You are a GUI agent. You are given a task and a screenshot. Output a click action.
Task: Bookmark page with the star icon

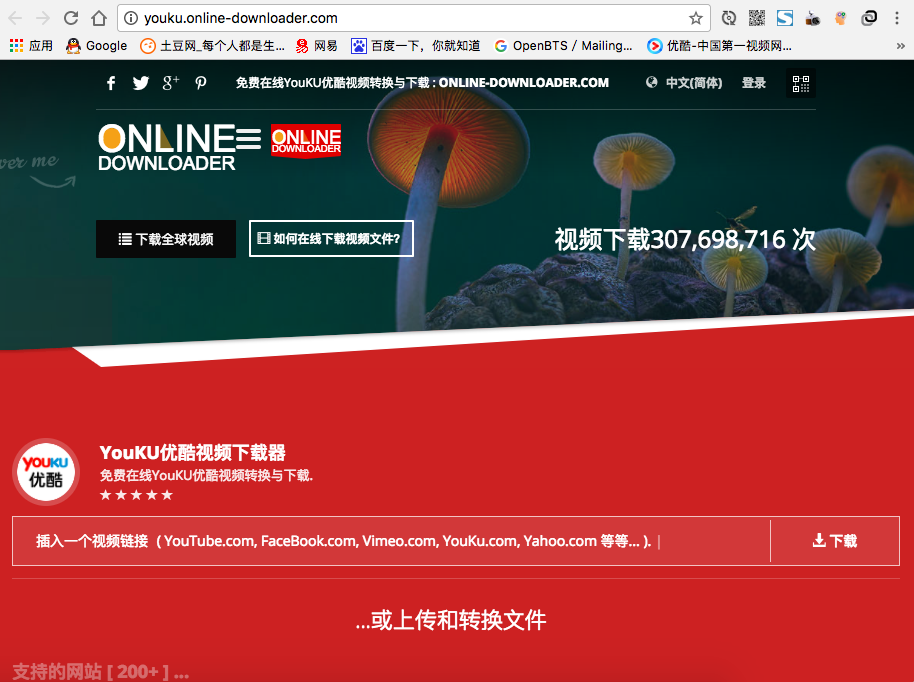pos(696,18)
